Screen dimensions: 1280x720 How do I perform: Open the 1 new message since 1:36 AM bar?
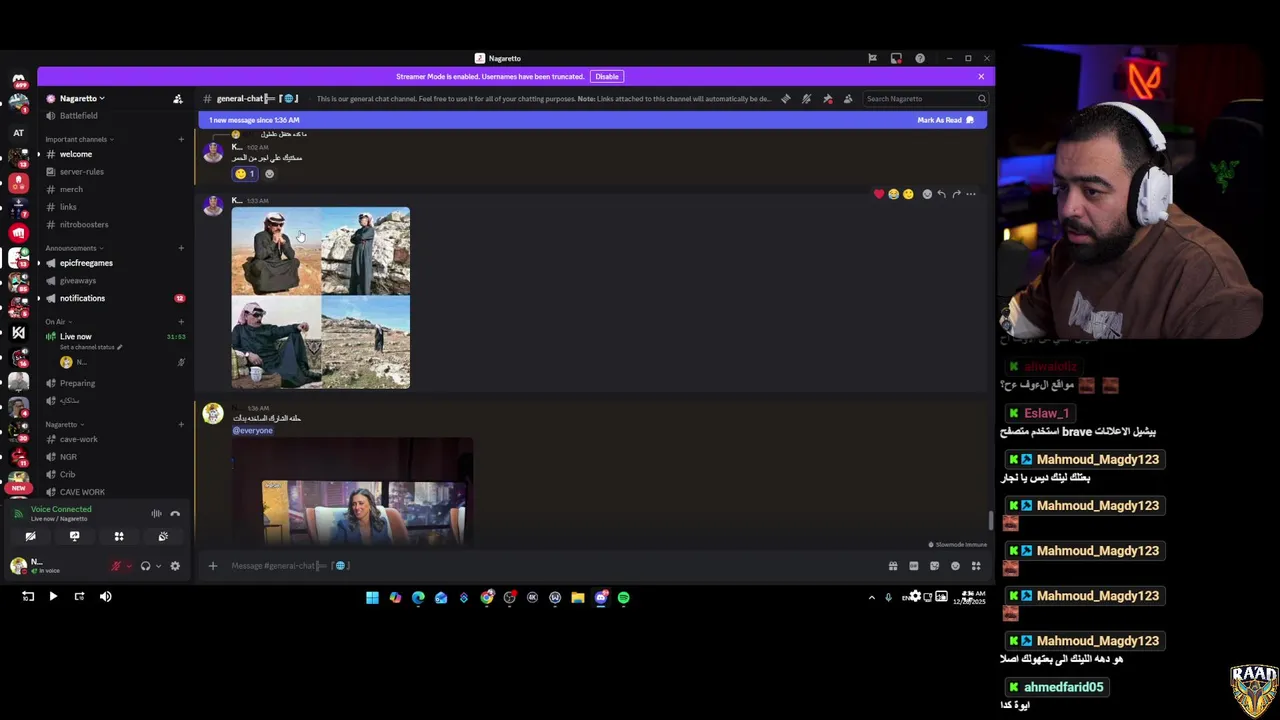(592, 120)
